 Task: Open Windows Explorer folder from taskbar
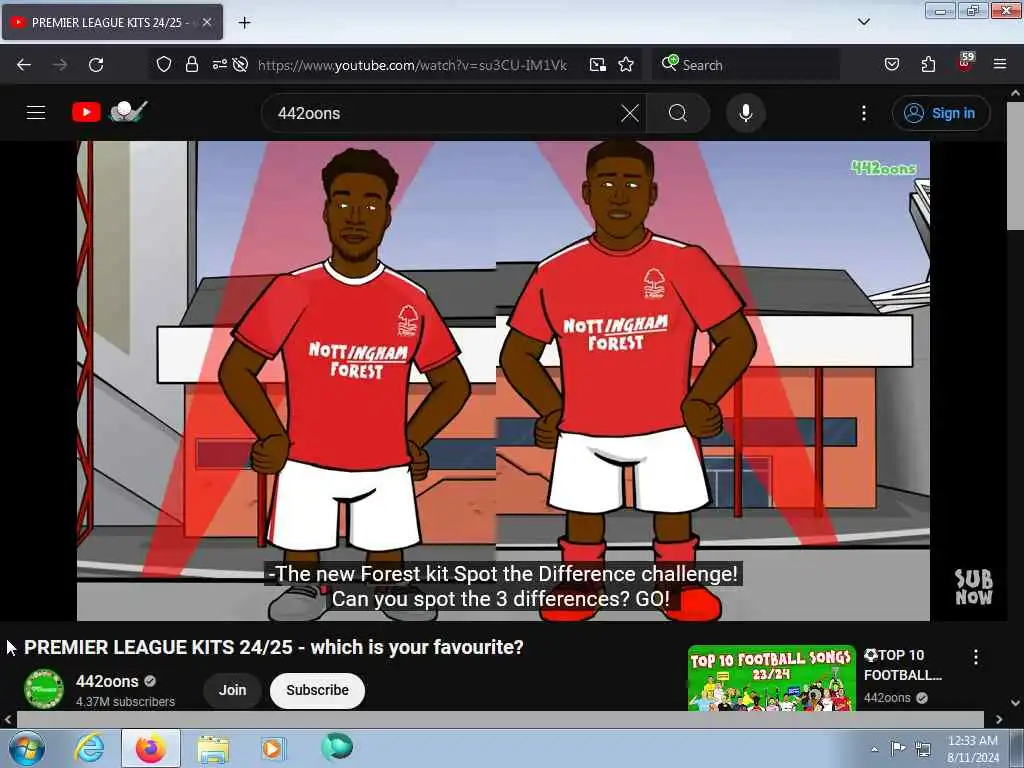click(x=213, y=749)
